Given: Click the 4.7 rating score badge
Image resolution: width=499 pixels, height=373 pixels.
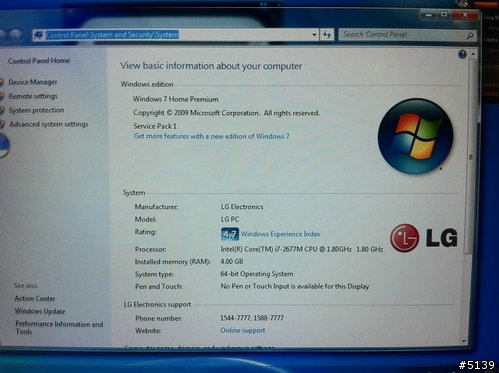Looking at the screenshot, I should click(x=230, y=234).
